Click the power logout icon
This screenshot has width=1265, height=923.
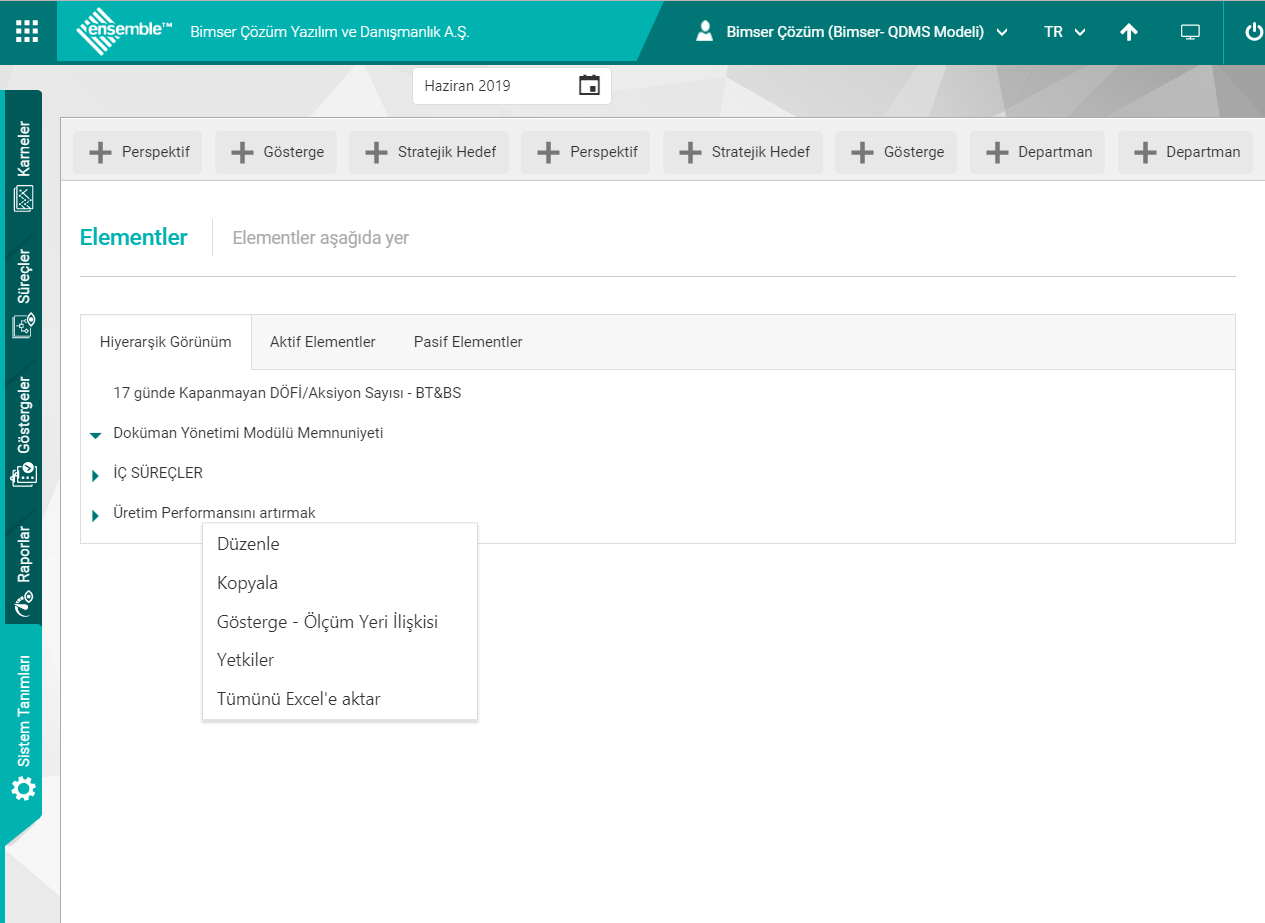pyautogui.click(x=1253, y=32)
